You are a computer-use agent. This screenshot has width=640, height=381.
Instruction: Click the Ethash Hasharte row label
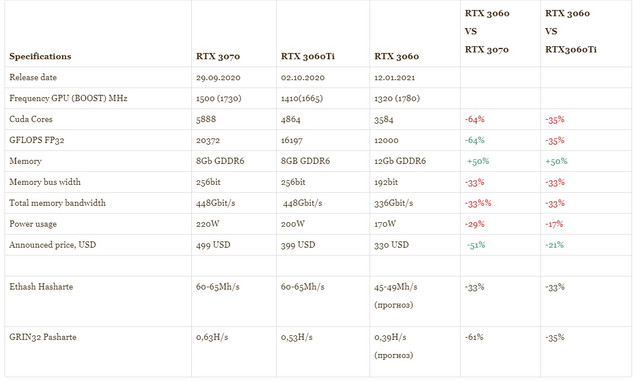coord(41,287)
